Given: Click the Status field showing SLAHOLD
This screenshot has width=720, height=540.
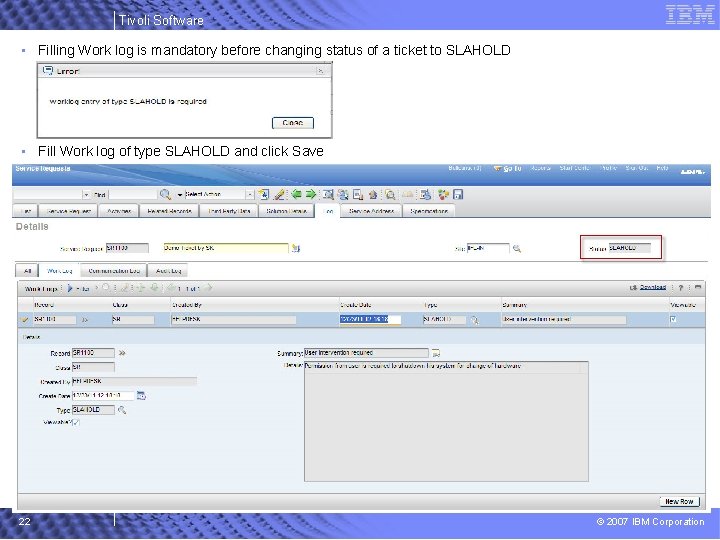Looking at the screenshot, I should click(630, 248).
